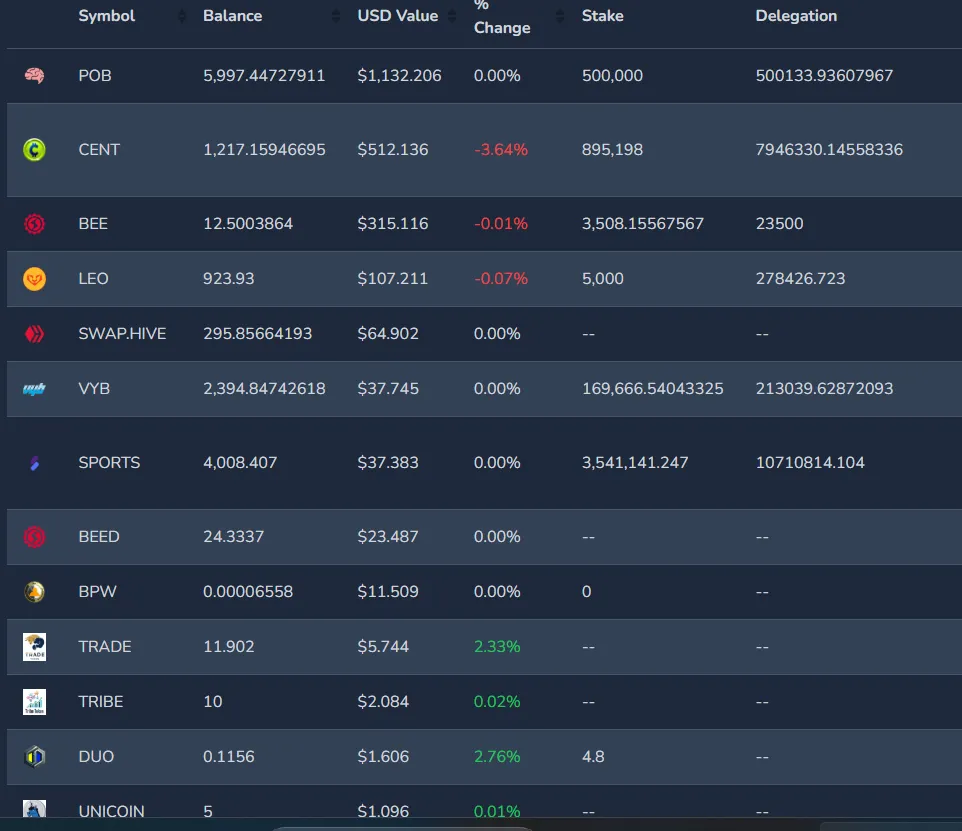962x831 pixels.
Task: Click the 2.33% change for TRADE
Action: click(x=497, y=647)
